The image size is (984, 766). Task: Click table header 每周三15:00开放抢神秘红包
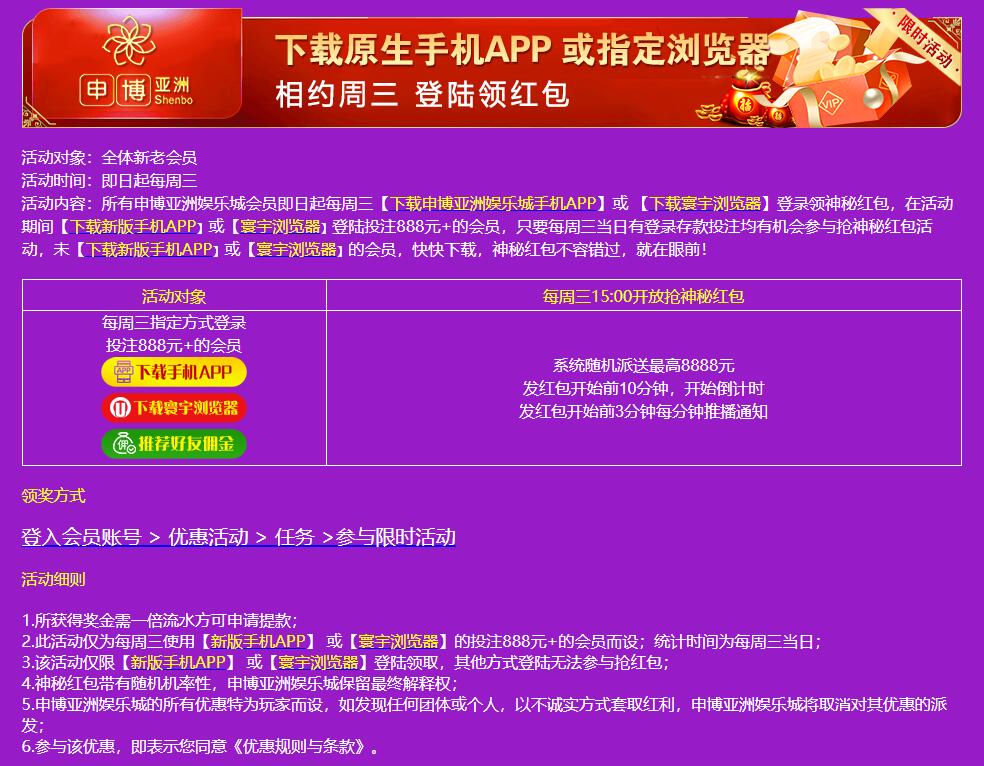click(x=643, y=296)
